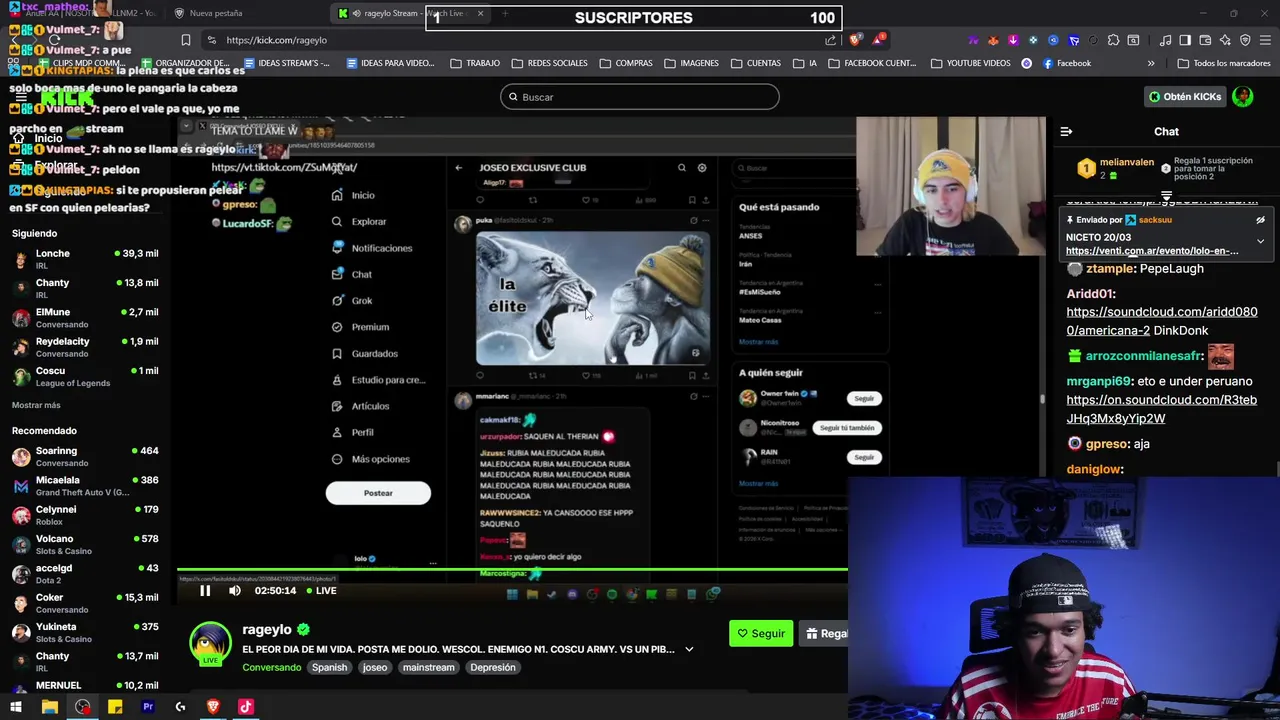
Task: Click the Obtén KICKs button
Action: [x=1185, y=97]
